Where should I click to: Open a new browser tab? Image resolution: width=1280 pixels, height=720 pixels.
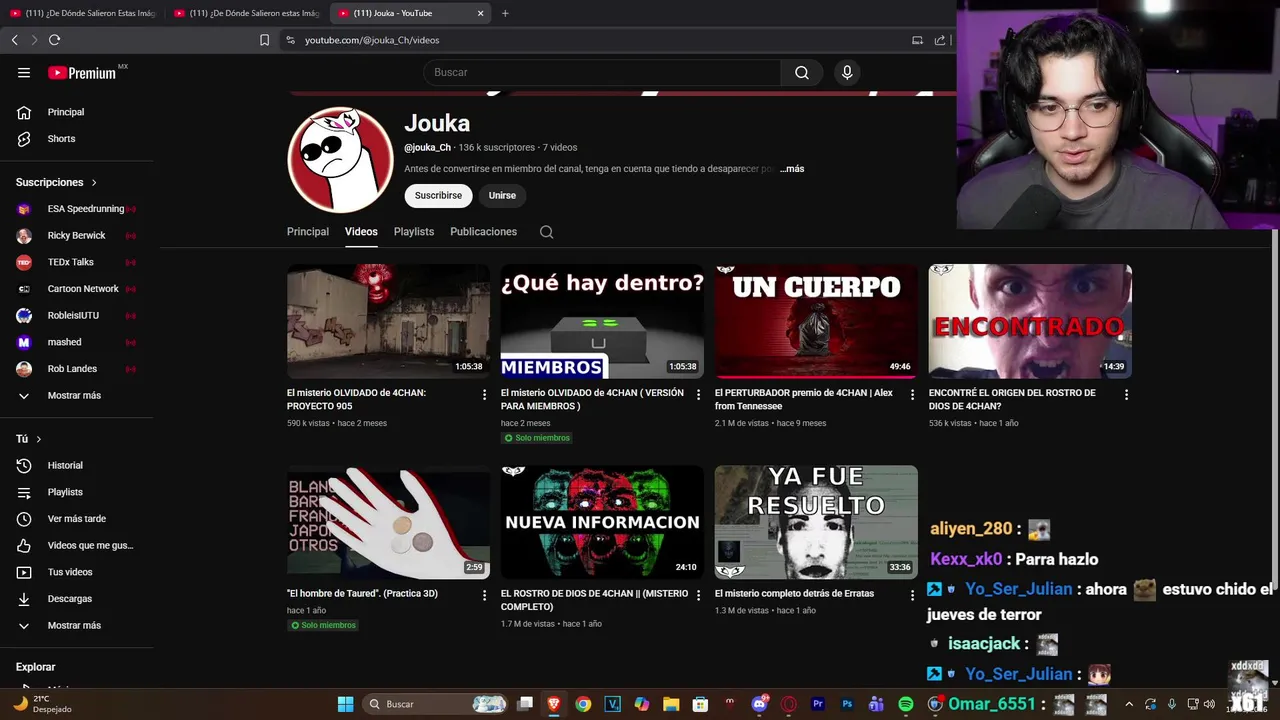click(505, 13)
